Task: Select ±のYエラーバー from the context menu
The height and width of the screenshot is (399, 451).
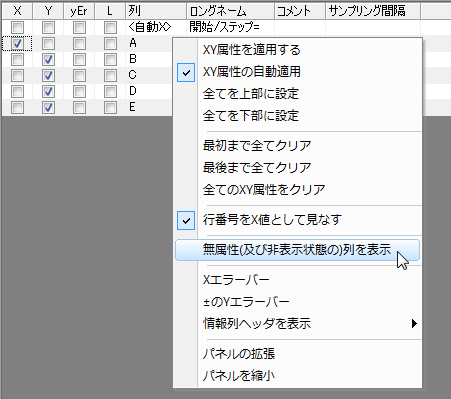Action: click(297, 302)
